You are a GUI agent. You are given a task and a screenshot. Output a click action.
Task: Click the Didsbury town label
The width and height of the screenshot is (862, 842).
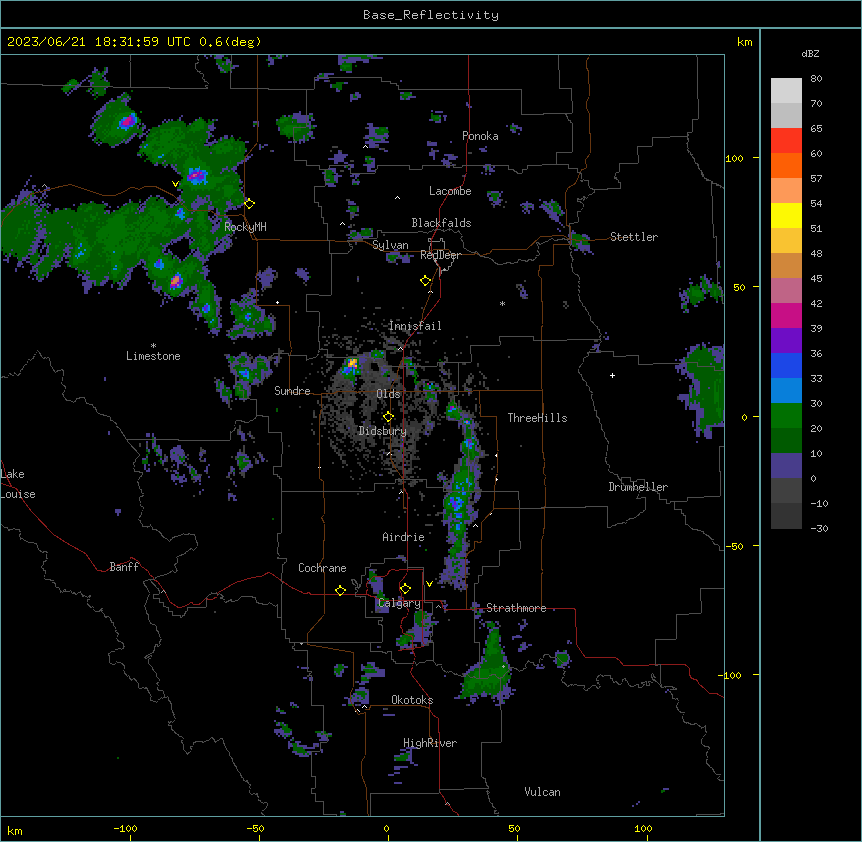tap(383, 431)
